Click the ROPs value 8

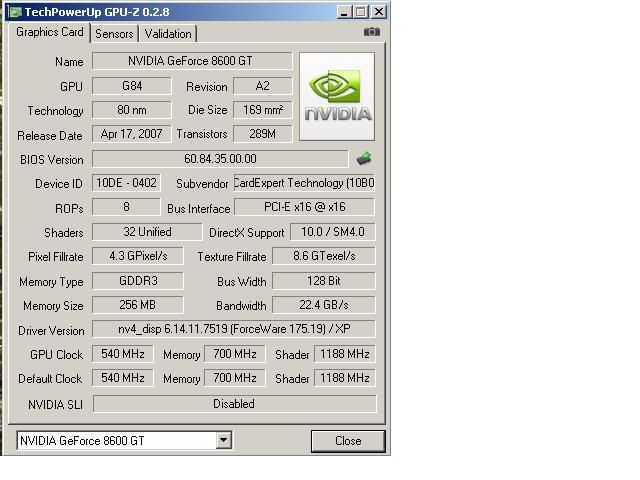pos(126,207)
